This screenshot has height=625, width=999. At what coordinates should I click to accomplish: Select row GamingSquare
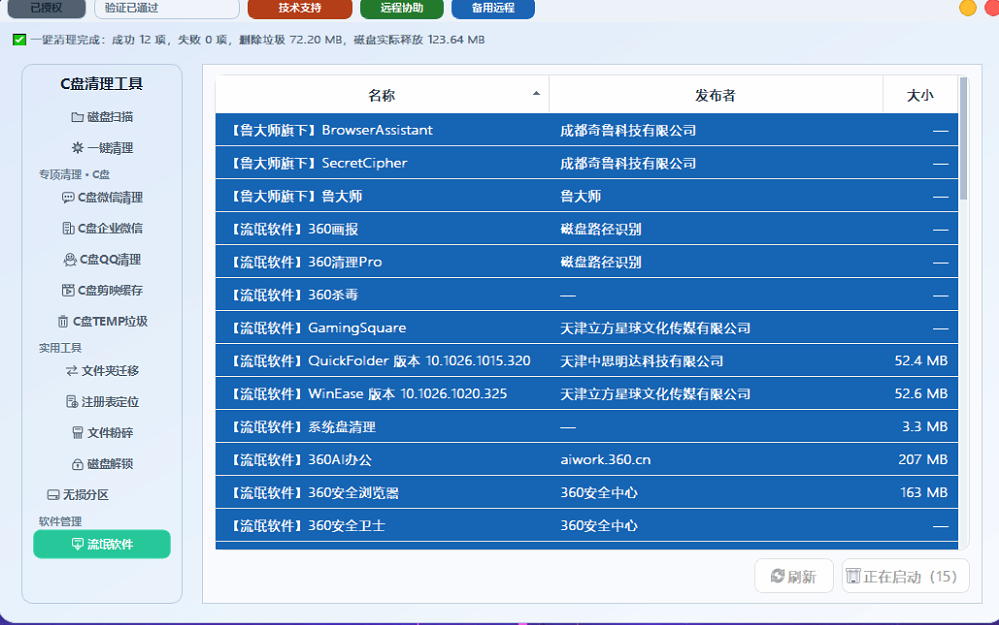coord(587,328)
